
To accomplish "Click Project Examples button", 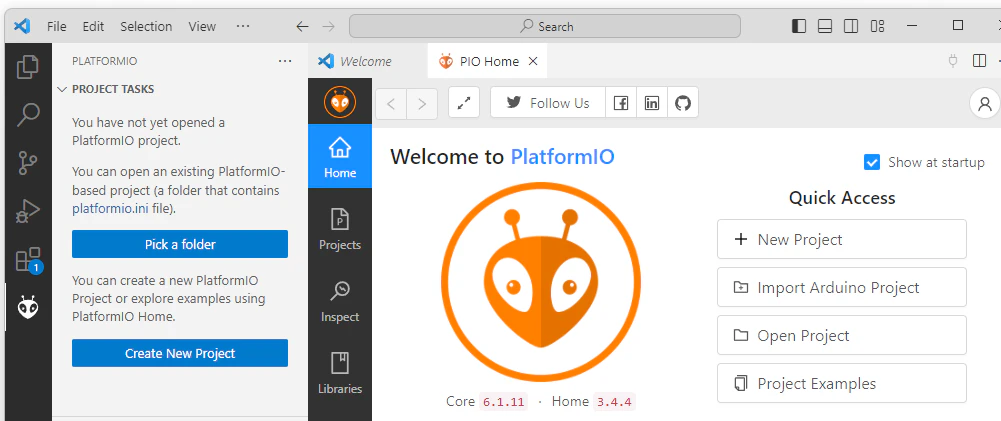I will click(841, 383).
